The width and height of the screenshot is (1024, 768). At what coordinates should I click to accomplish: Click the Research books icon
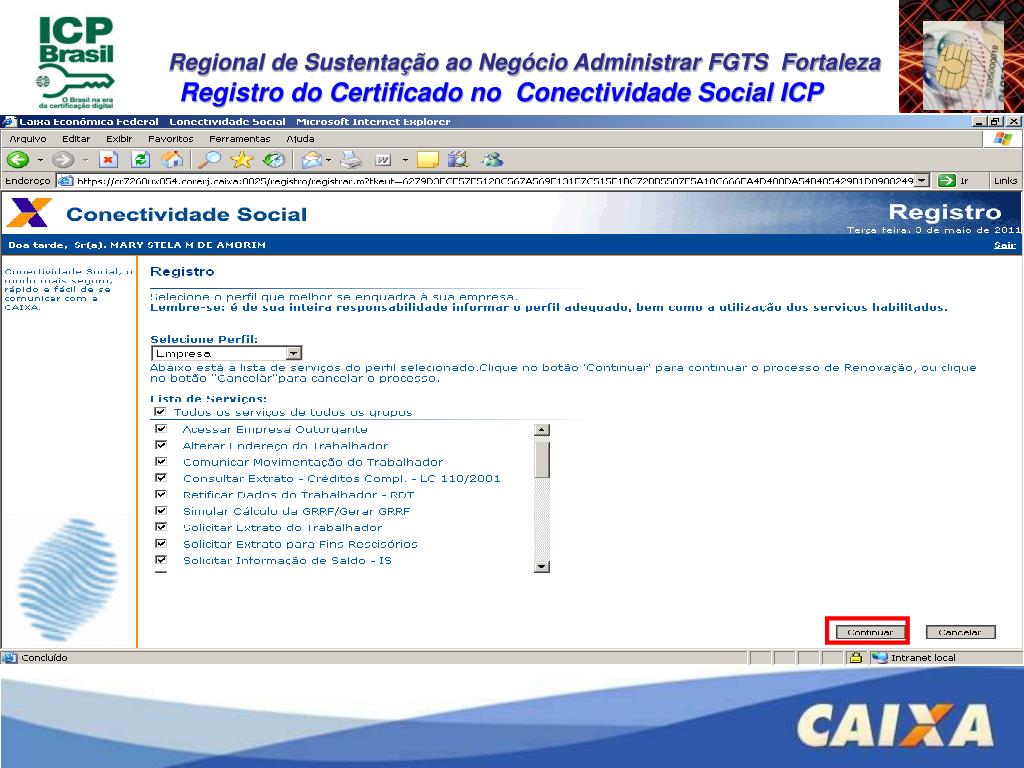(x=458, y=160)
